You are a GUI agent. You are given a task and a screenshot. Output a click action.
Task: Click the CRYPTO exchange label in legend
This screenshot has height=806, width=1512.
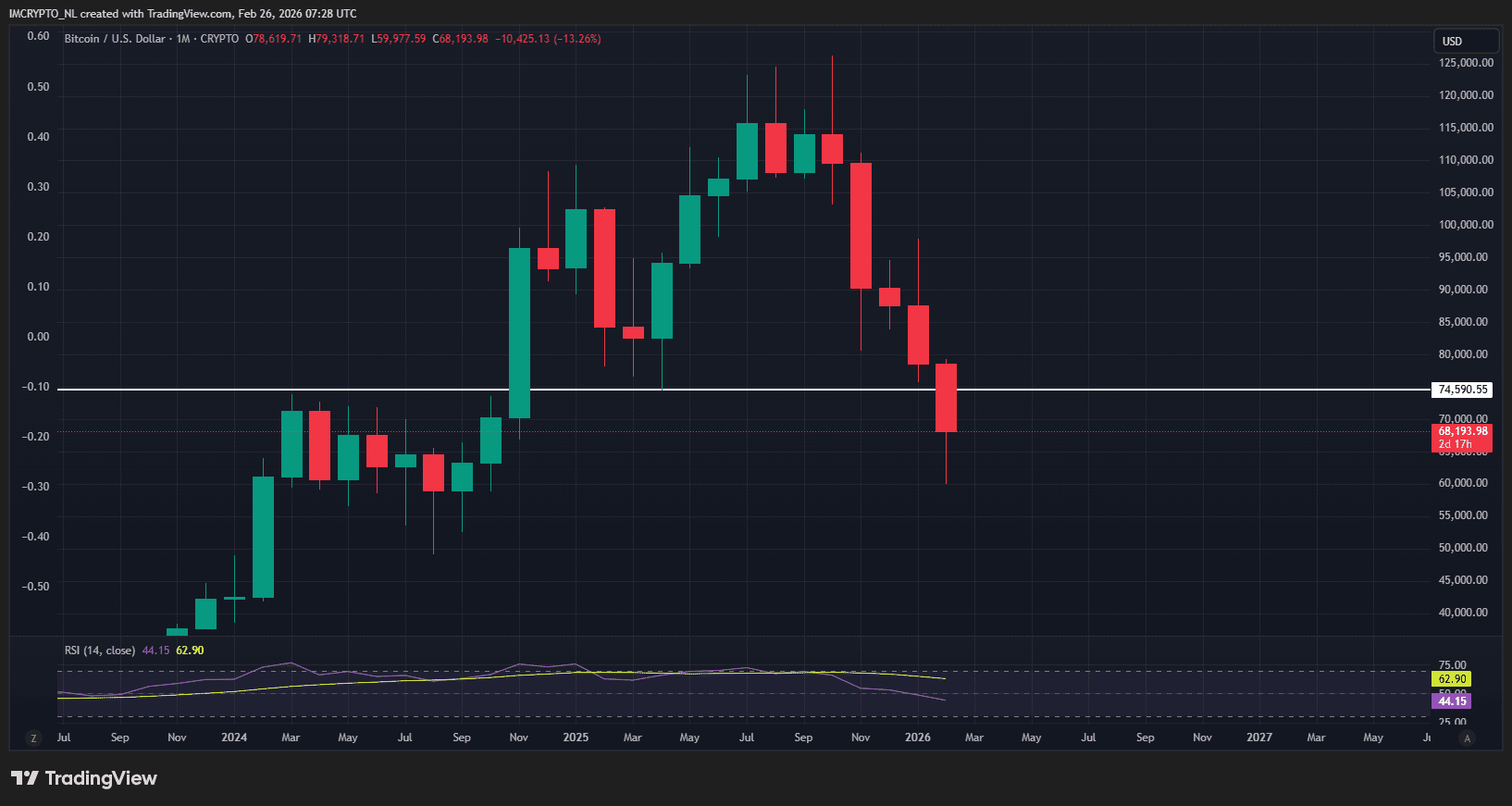[219, 39]
